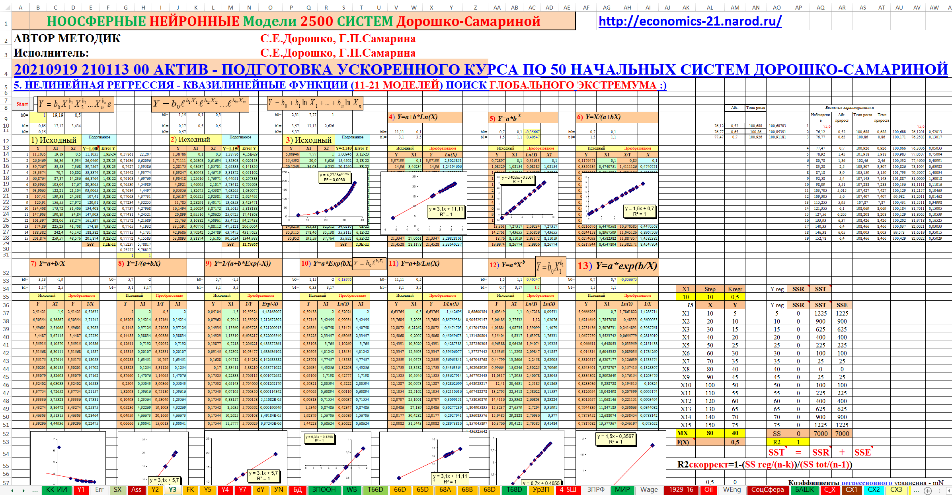Open the ЗПООП sheet tab
Screen dimensions: 952x495
tap(327, 490)
